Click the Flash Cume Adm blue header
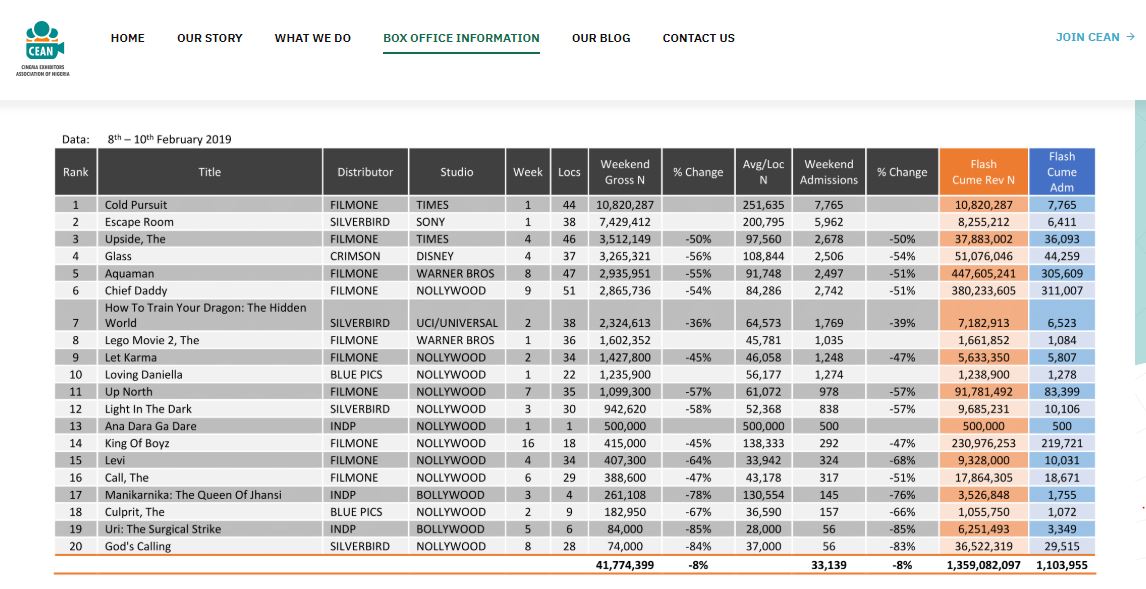The height and width of the screenshot is (589, 1146). click(1061, 171)
